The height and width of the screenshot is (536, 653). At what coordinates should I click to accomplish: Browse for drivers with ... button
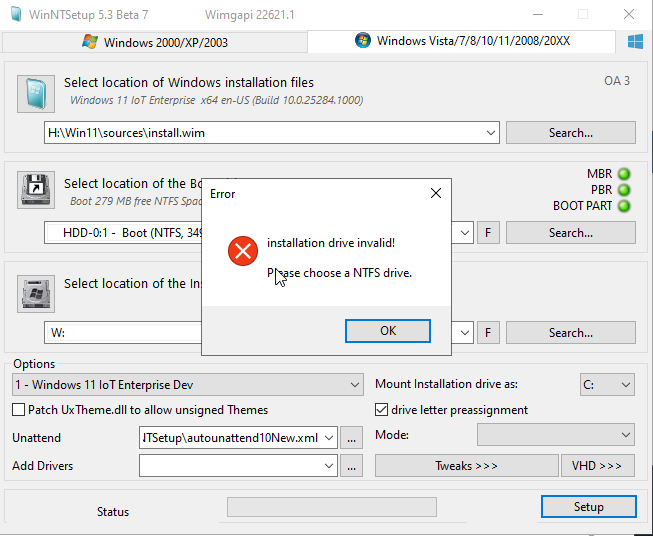351,466
